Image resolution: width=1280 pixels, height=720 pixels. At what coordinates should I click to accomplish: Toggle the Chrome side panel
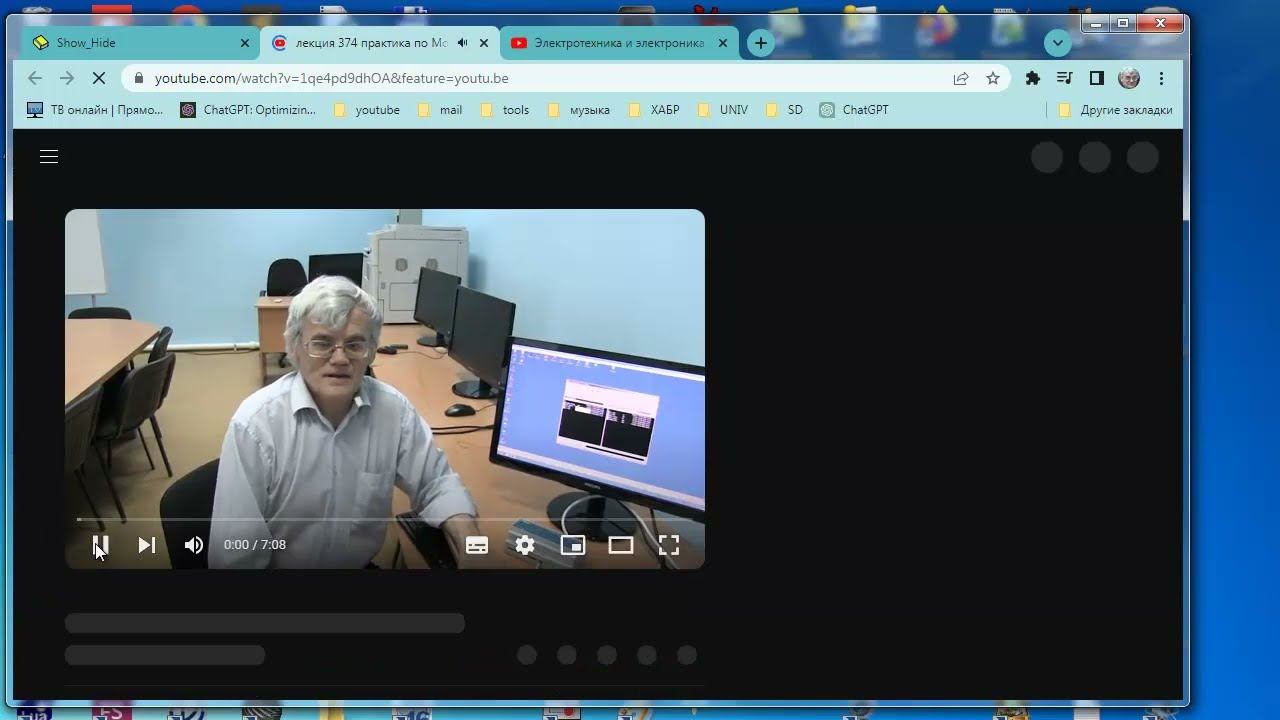[1097, 78]
